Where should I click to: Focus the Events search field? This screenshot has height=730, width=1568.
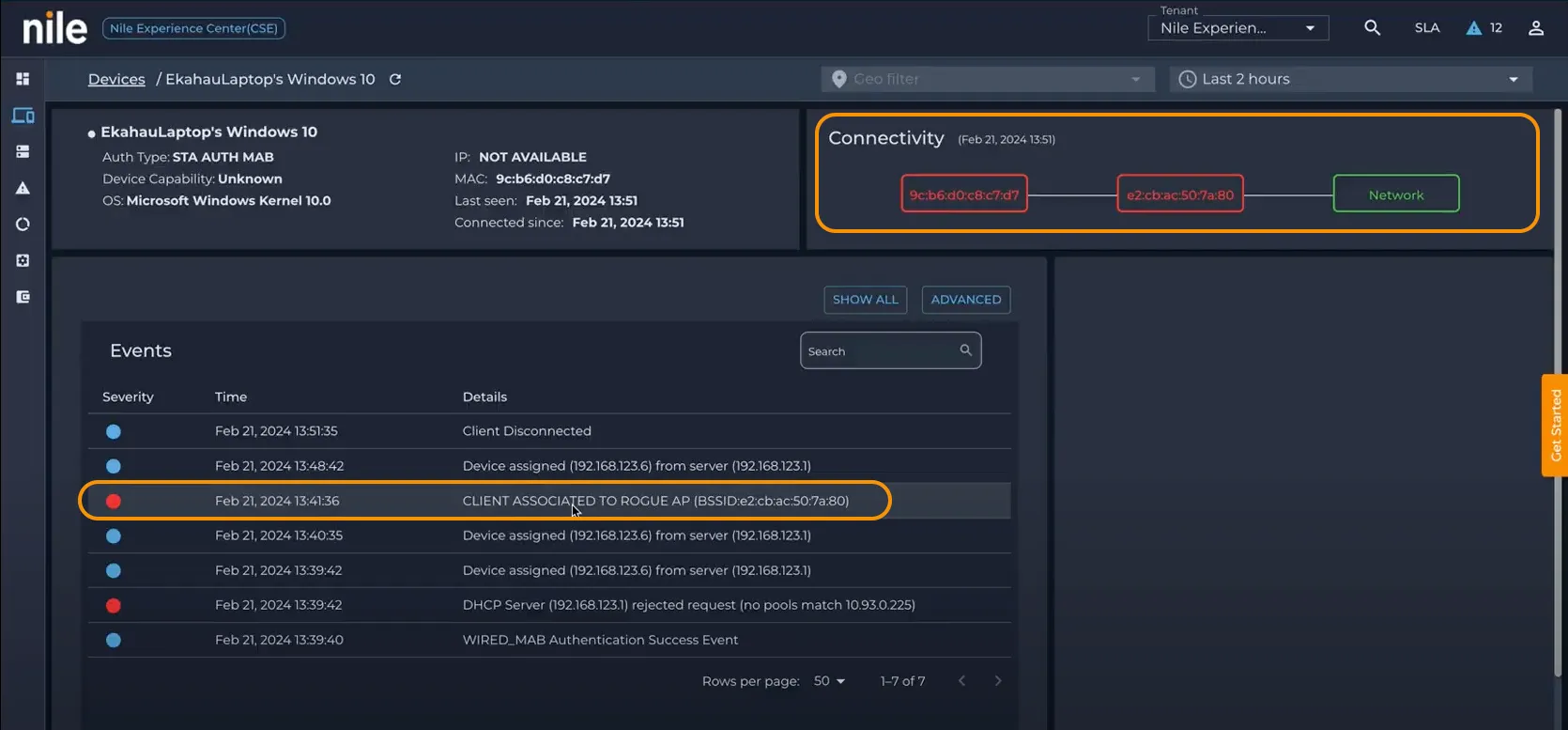coord(891,350)
